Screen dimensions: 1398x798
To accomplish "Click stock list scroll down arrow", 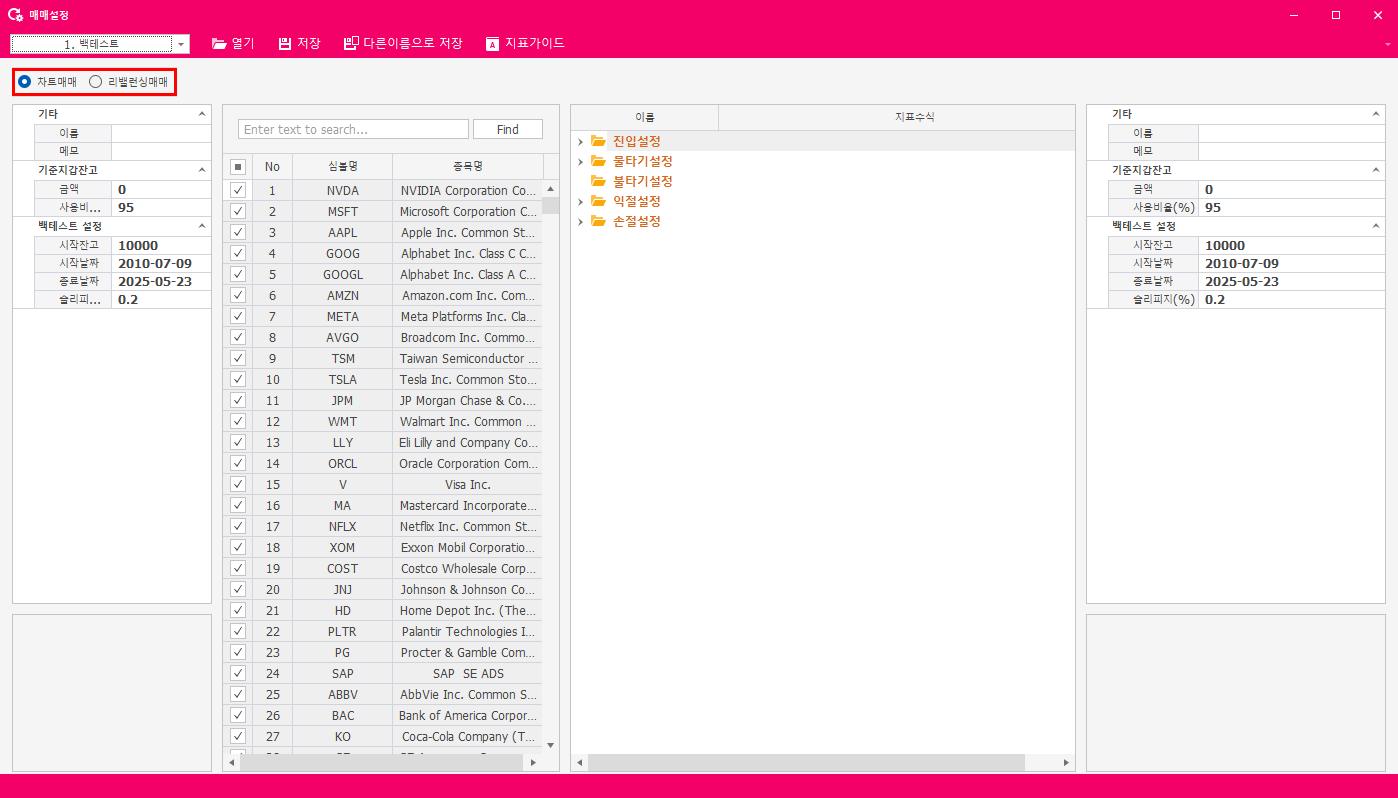I will pos(550,745).
